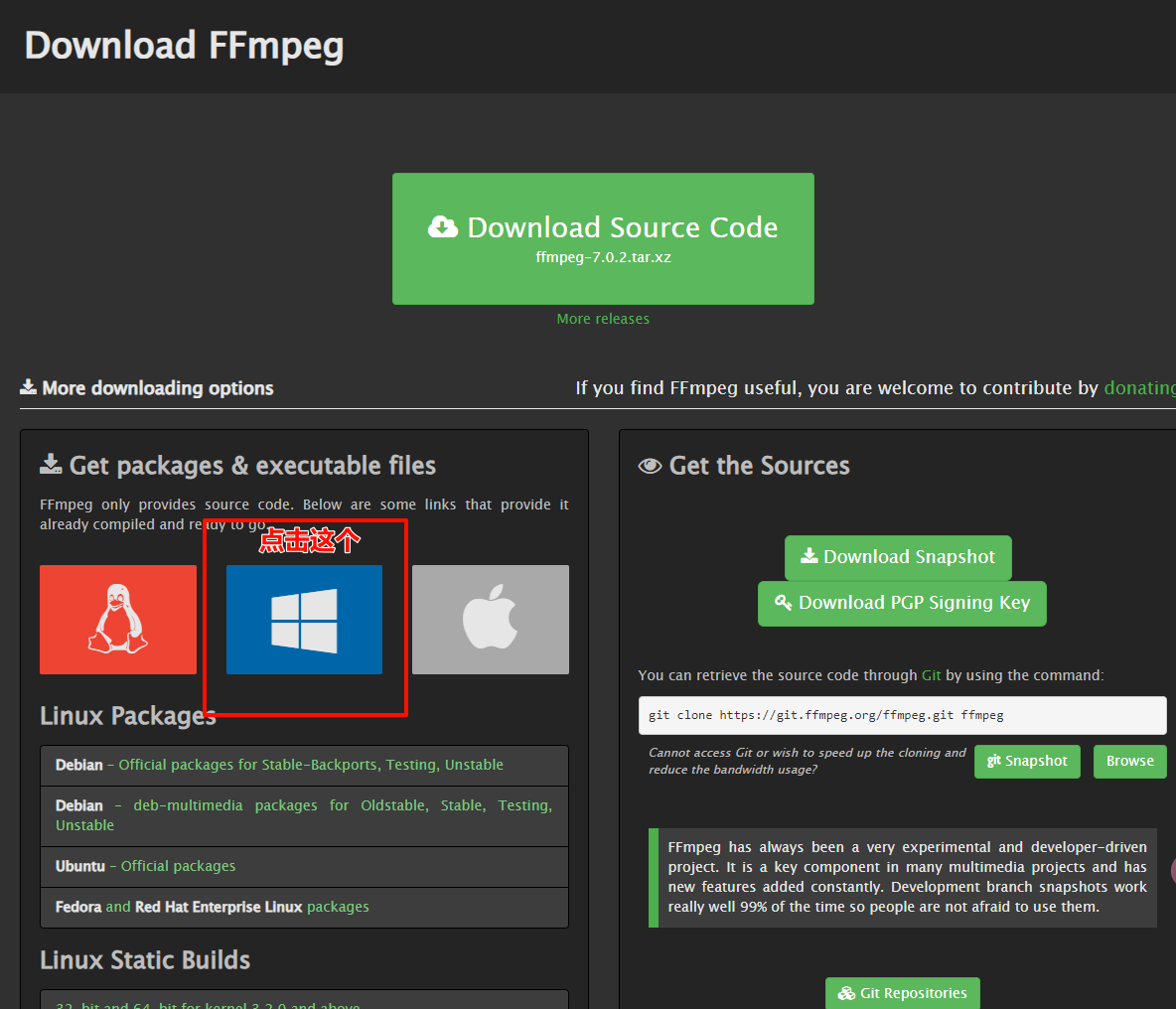This screenshot has height=1009, width=1176.
Task: Click the FFmpeg experimental project quote text
Action: pyautogui.click(x=907, y=877)
